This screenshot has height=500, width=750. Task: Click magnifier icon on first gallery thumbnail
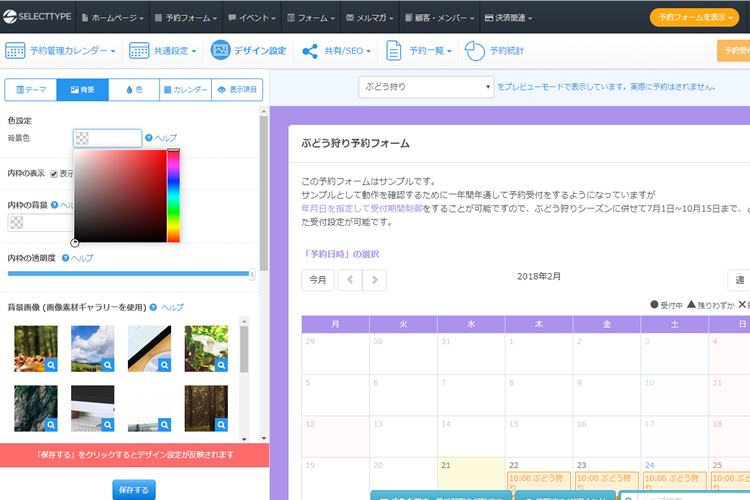click(x=51, y=367)
